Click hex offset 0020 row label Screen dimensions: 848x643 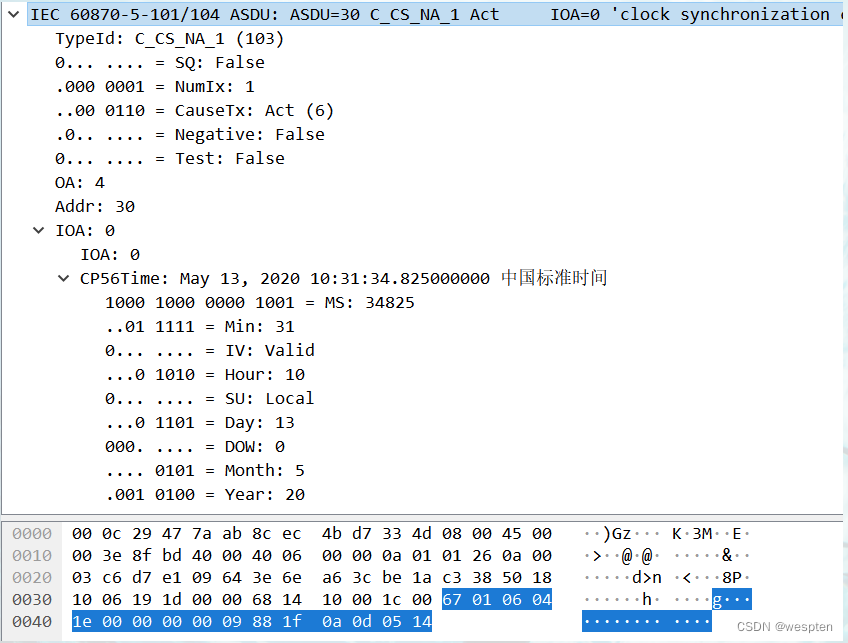pos(32,578)
